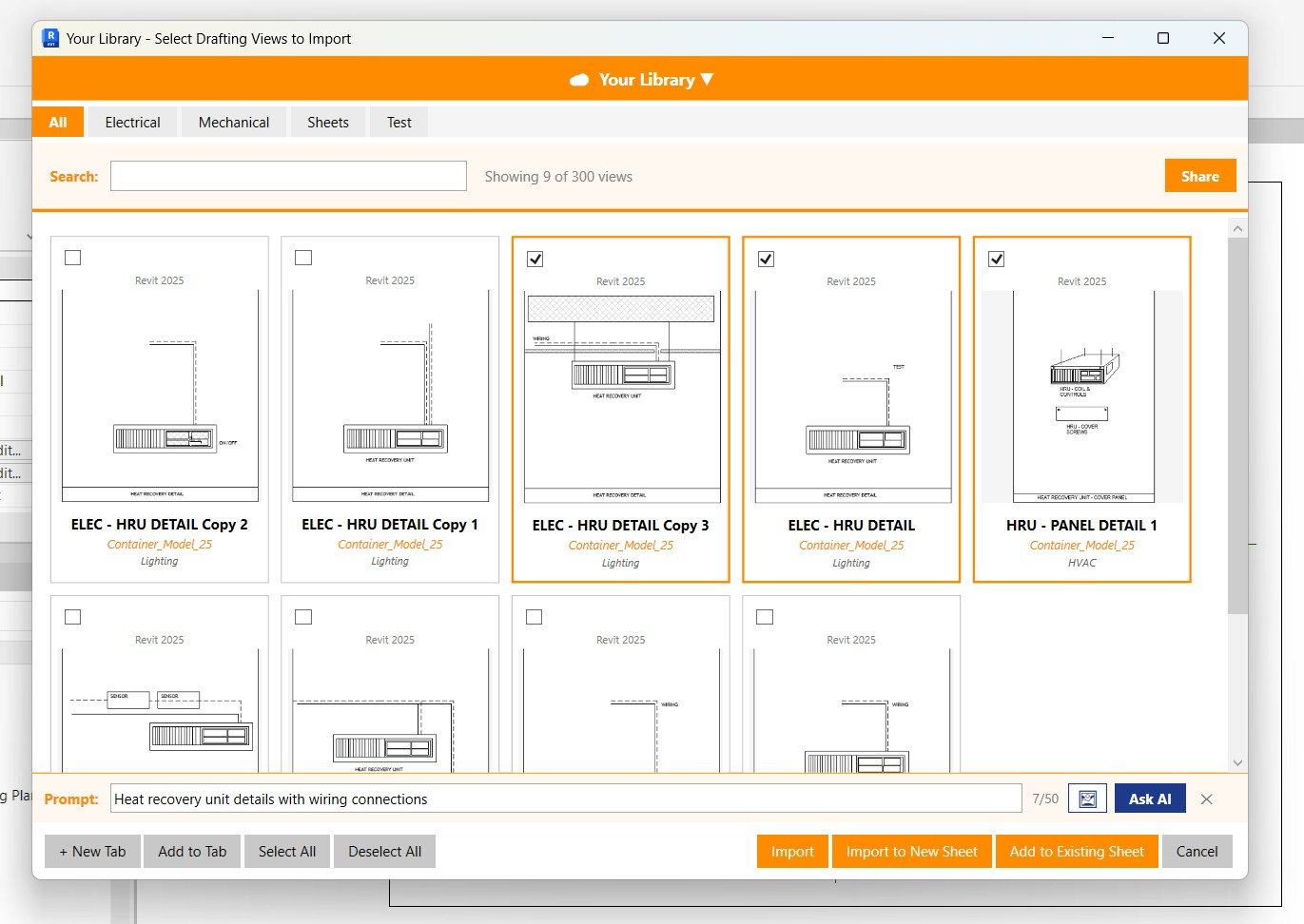Open ELEC - HRU DETAIL Copy 1 thumbnail preview
This screenshot has width=1304, height=924.
point(390,395)
